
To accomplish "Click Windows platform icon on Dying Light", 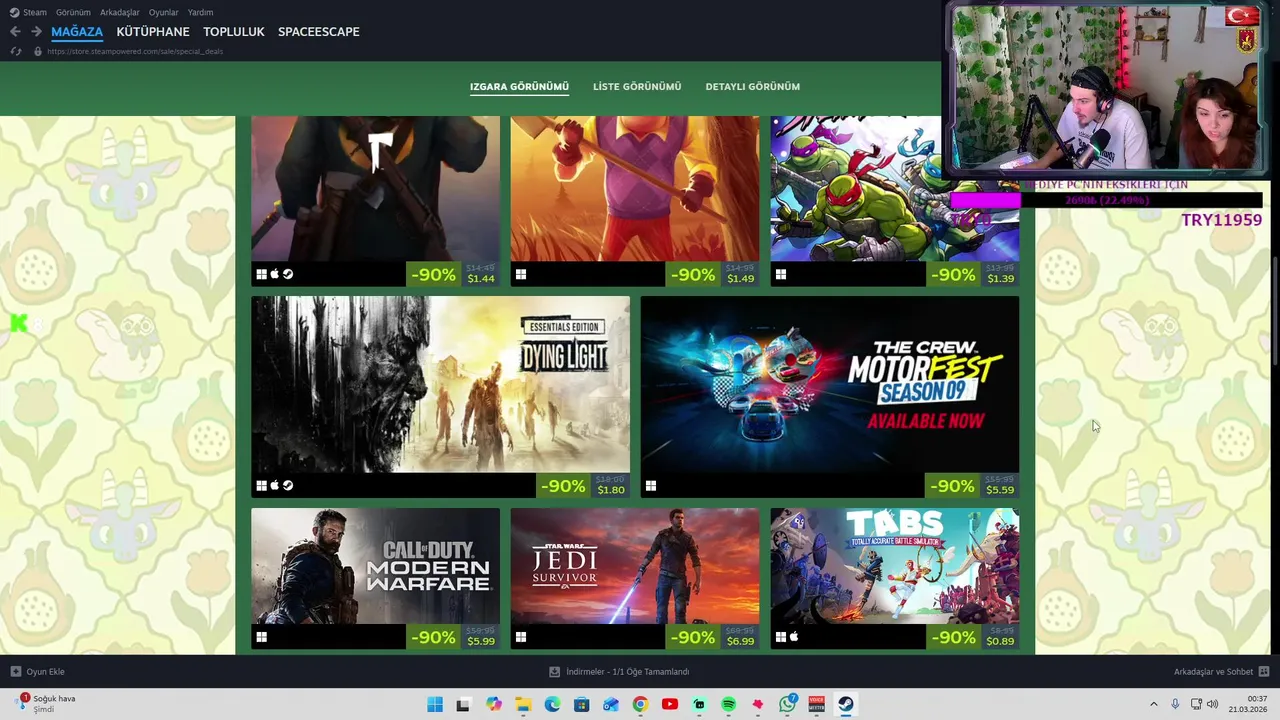I will point(261,486).
